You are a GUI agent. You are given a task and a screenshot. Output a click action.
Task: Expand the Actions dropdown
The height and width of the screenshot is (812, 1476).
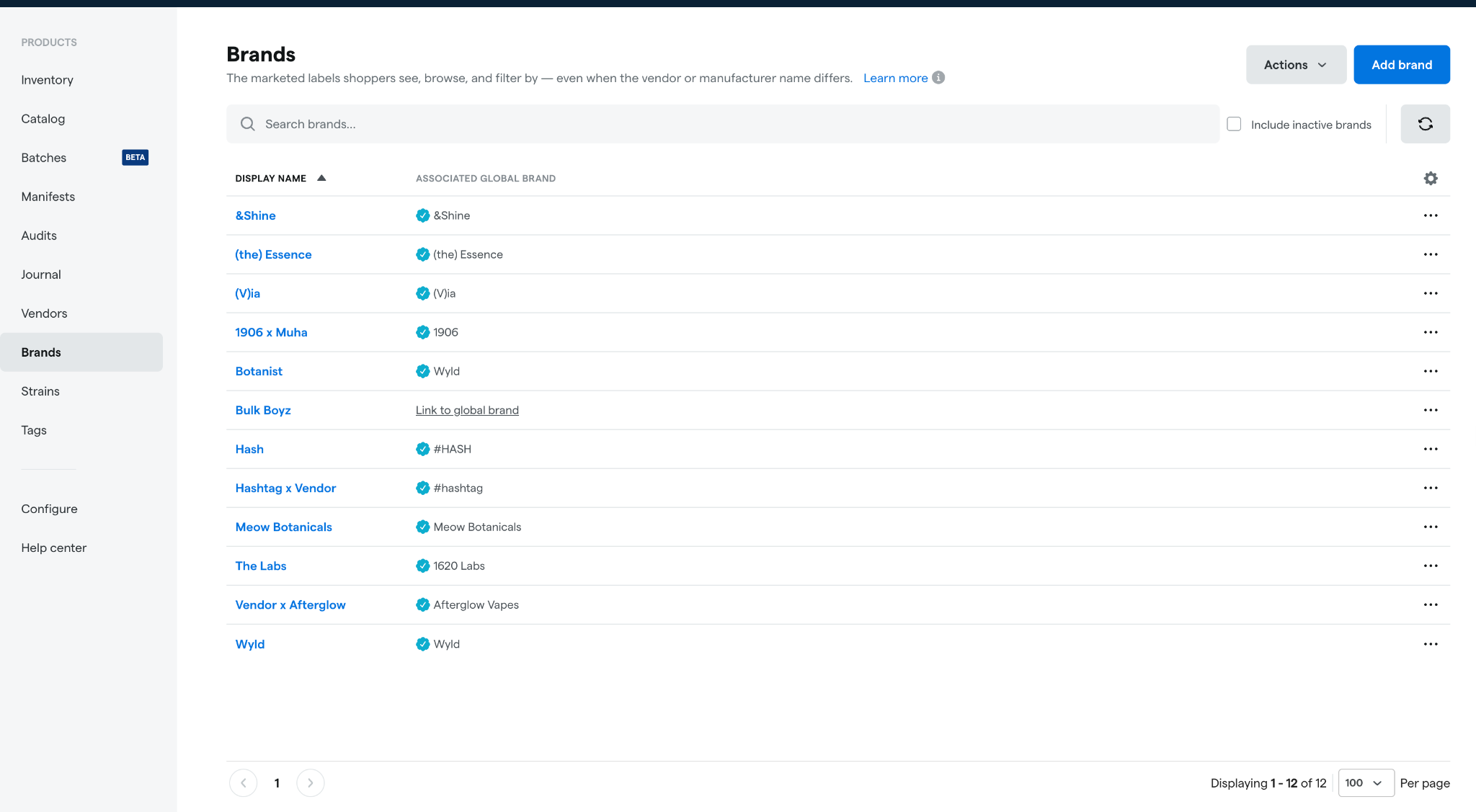click(1296, 65)
